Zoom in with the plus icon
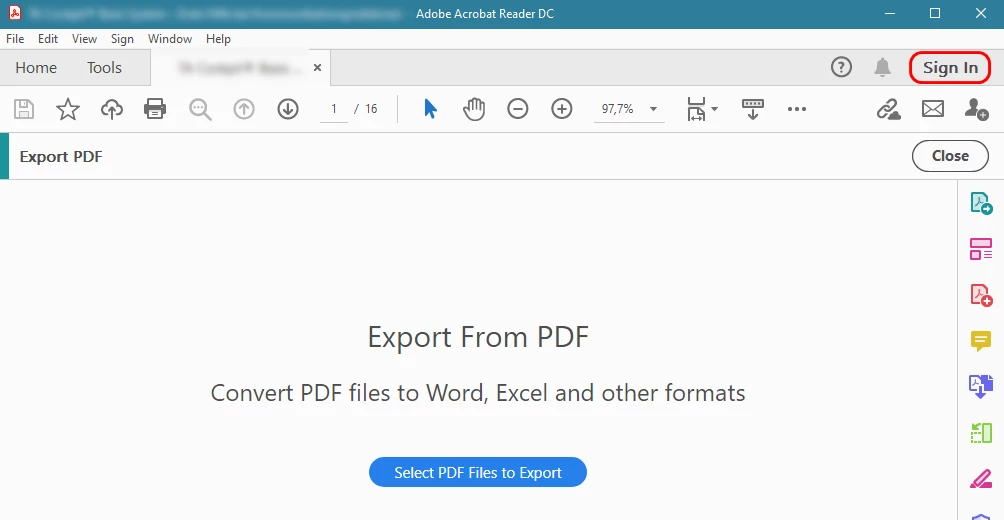This screenshot has width=1004, height=520. (x=562, y=109)
